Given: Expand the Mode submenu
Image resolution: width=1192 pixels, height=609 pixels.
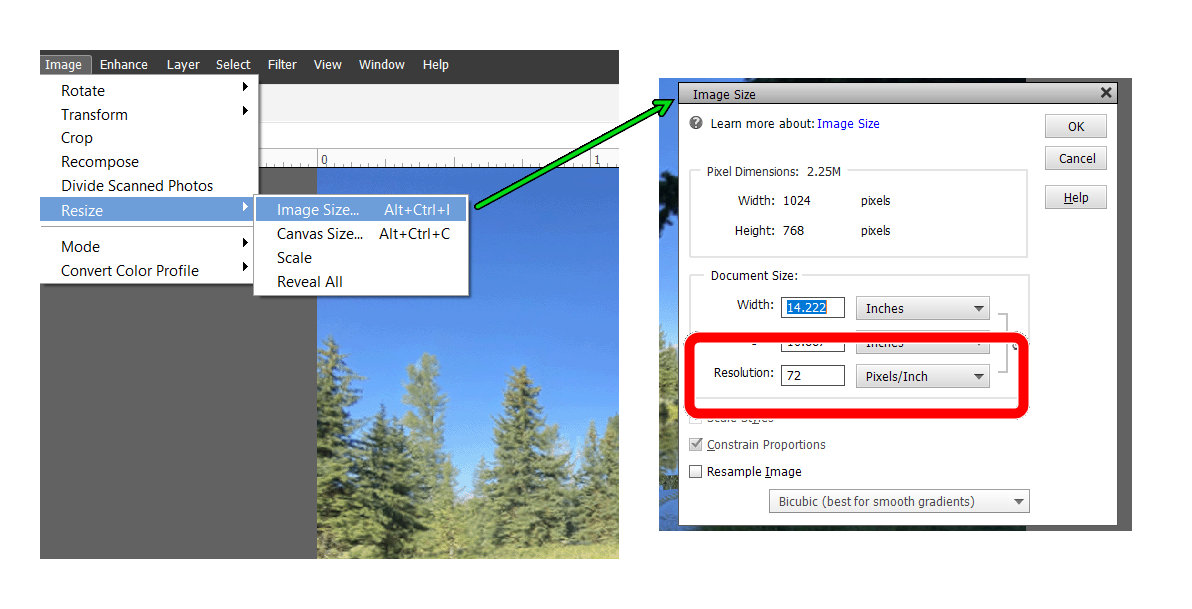Looking at the screenshot, I should [x=80, y=246].
